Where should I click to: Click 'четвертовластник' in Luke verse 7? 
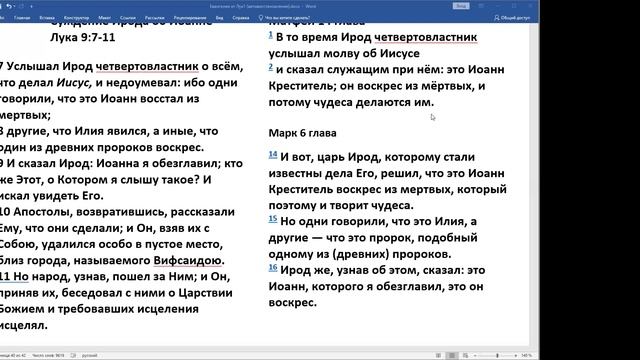tap(147, 67)
